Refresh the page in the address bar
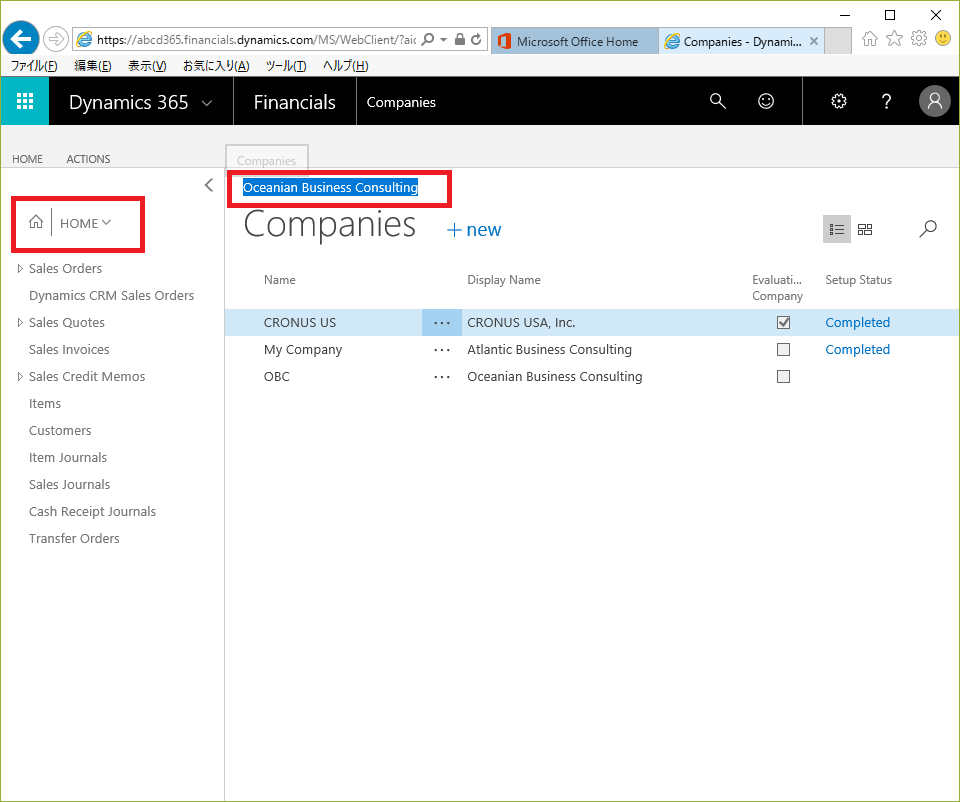 [476, 39]
